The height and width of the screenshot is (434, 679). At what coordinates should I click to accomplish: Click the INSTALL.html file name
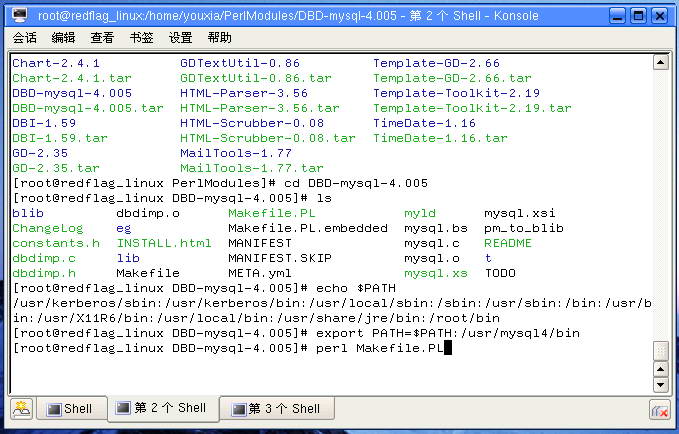(x=164, y=243)
